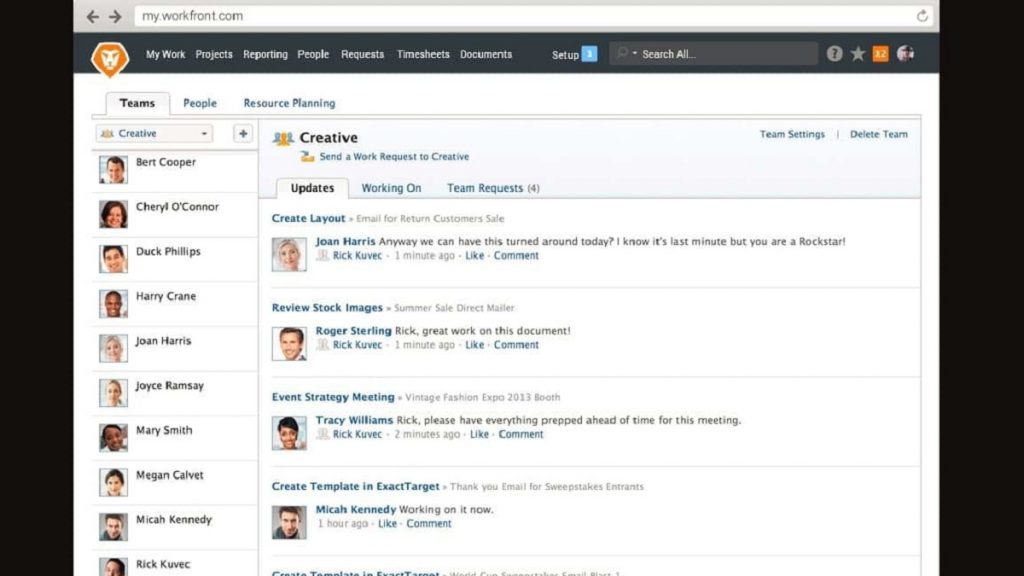Like Roger Sterling's update

(x=474, y=344)
